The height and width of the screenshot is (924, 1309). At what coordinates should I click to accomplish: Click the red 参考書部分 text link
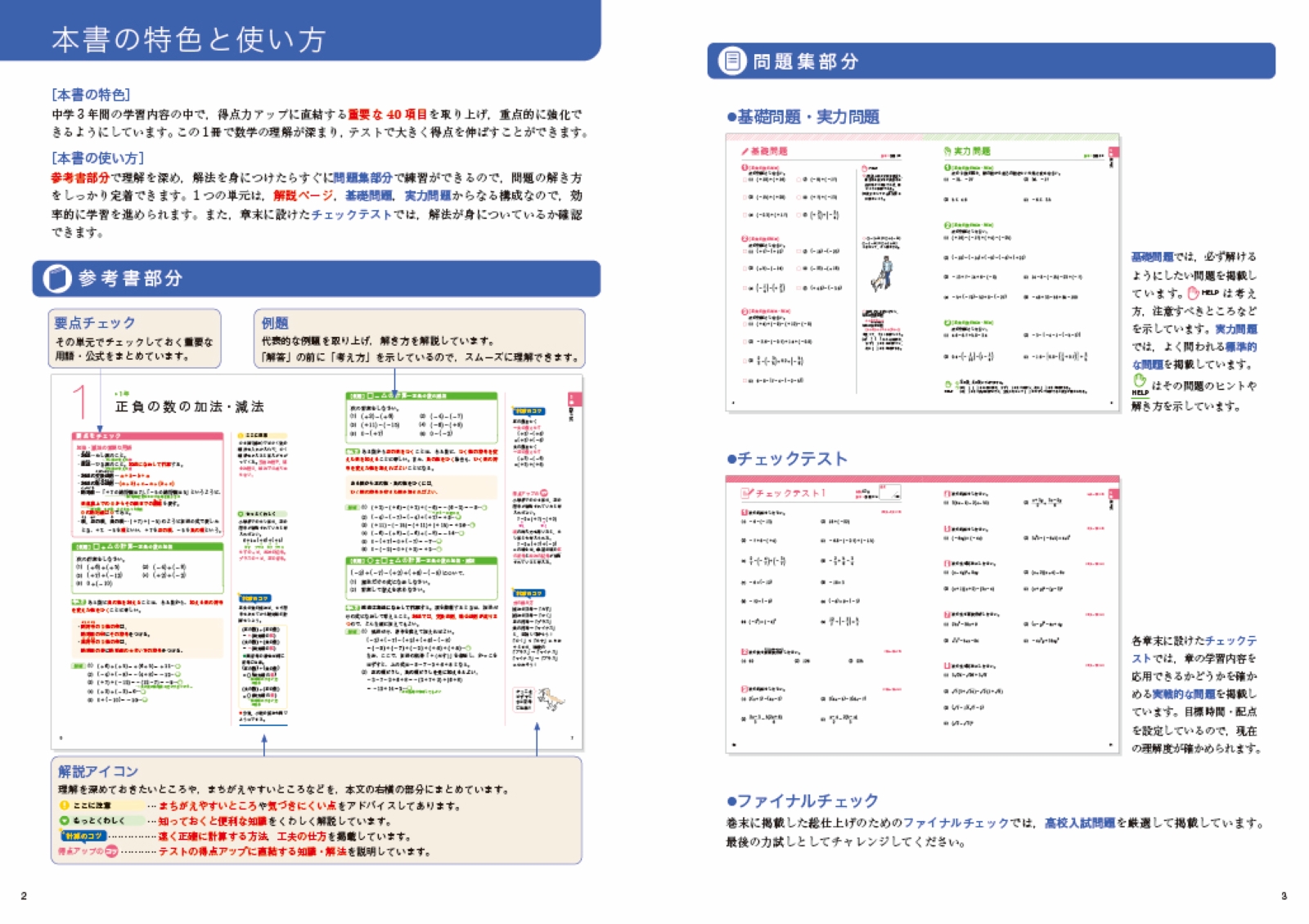point(80,177)
